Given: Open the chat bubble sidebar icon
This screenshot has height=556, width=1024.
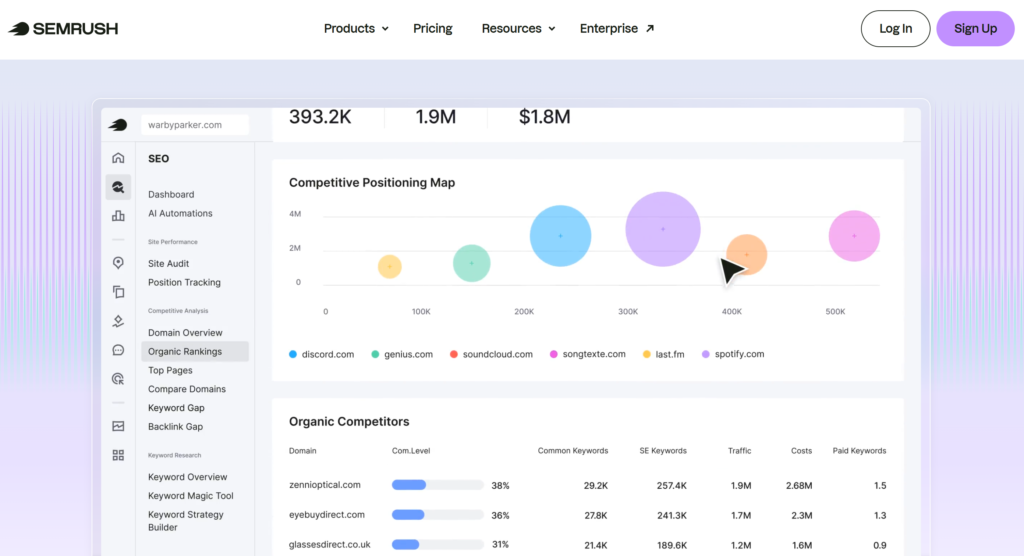Looking at the screenshot, I should coord(118,350).
